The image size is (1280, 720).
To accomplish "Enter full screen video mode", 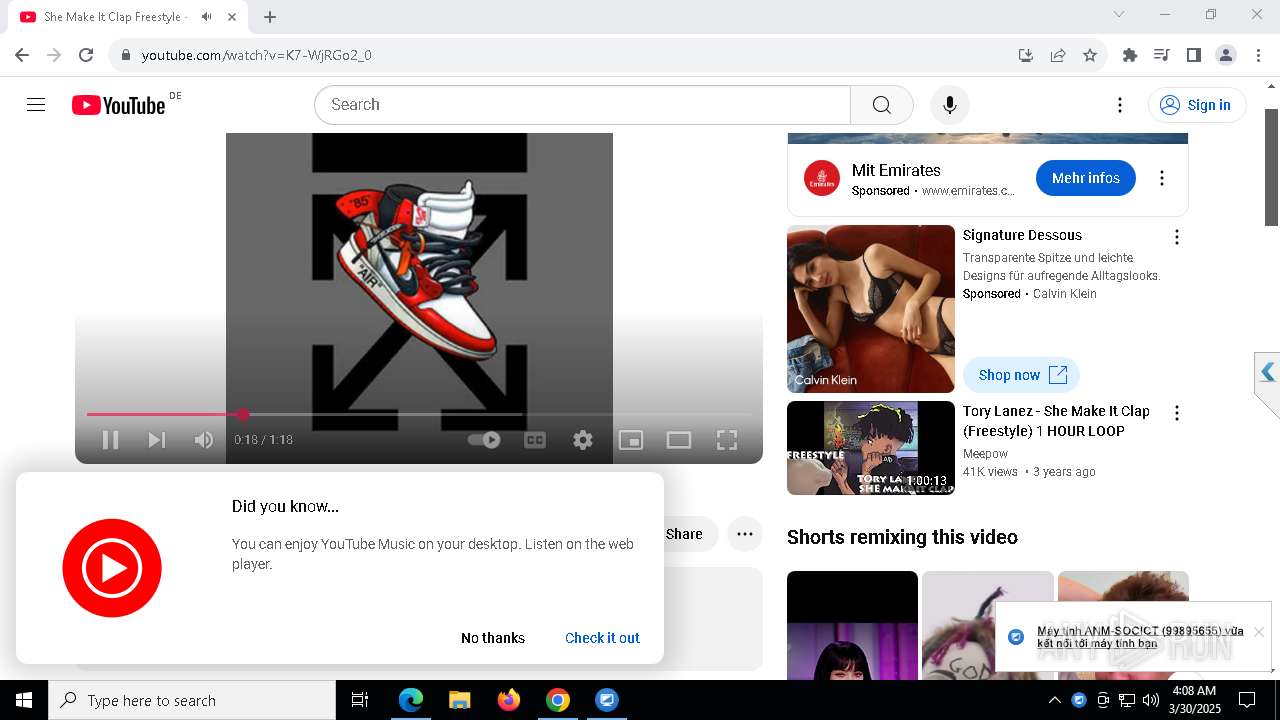I will (x=727, y=440).
